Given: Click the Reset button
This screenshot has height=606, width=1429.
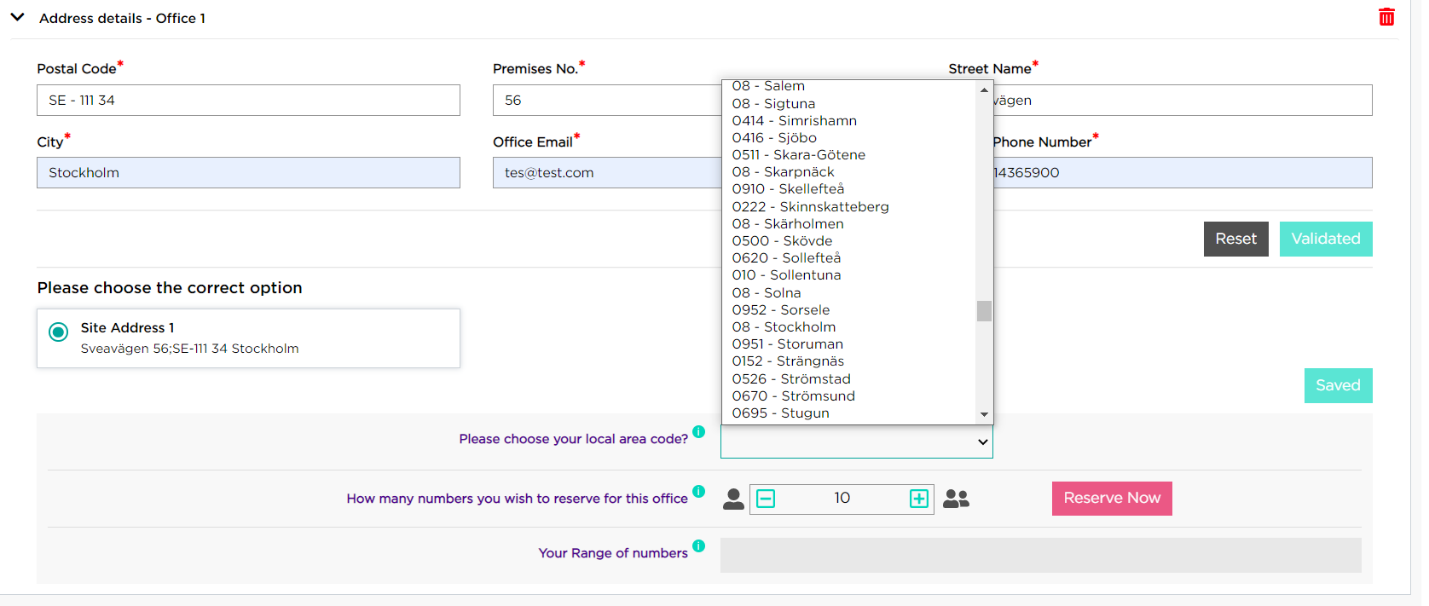Looking at the screenshot, I should coord(1236,238).
